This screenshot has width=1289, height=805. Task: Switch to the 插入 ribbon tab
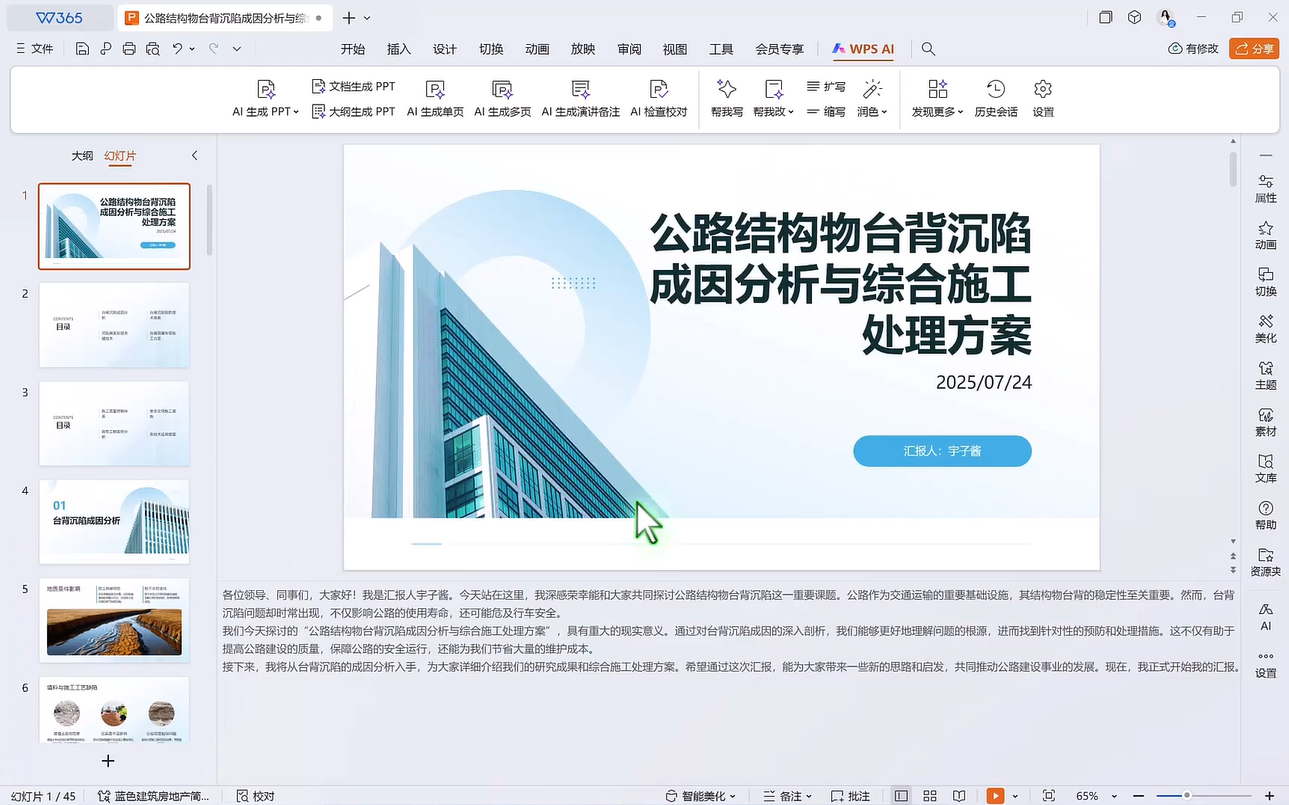coord(399,49)
